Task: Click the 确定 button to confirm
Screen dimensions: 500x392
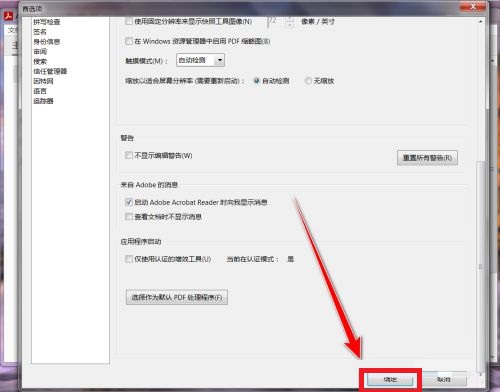Action: (390, 379)
